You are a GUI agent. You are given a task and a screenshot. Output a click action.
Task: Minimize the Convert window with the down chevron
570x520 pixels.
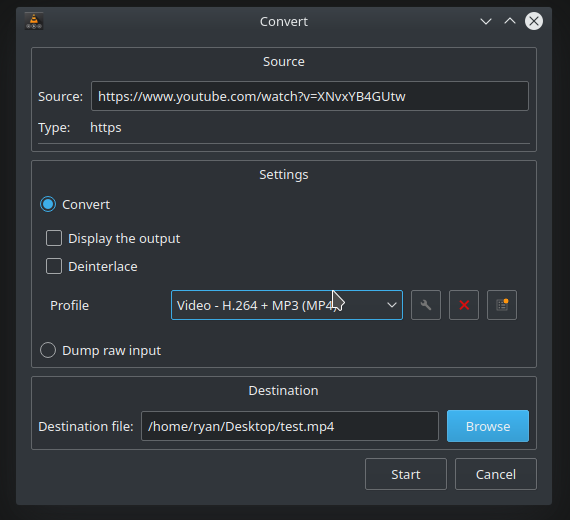pyautogui.click(x=486, y=21)
